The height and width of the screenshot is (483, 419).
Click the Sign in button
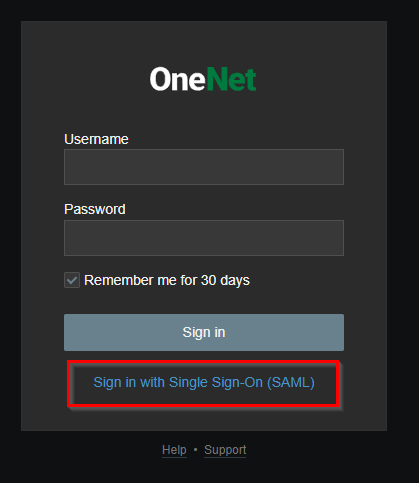pos(204,332)
